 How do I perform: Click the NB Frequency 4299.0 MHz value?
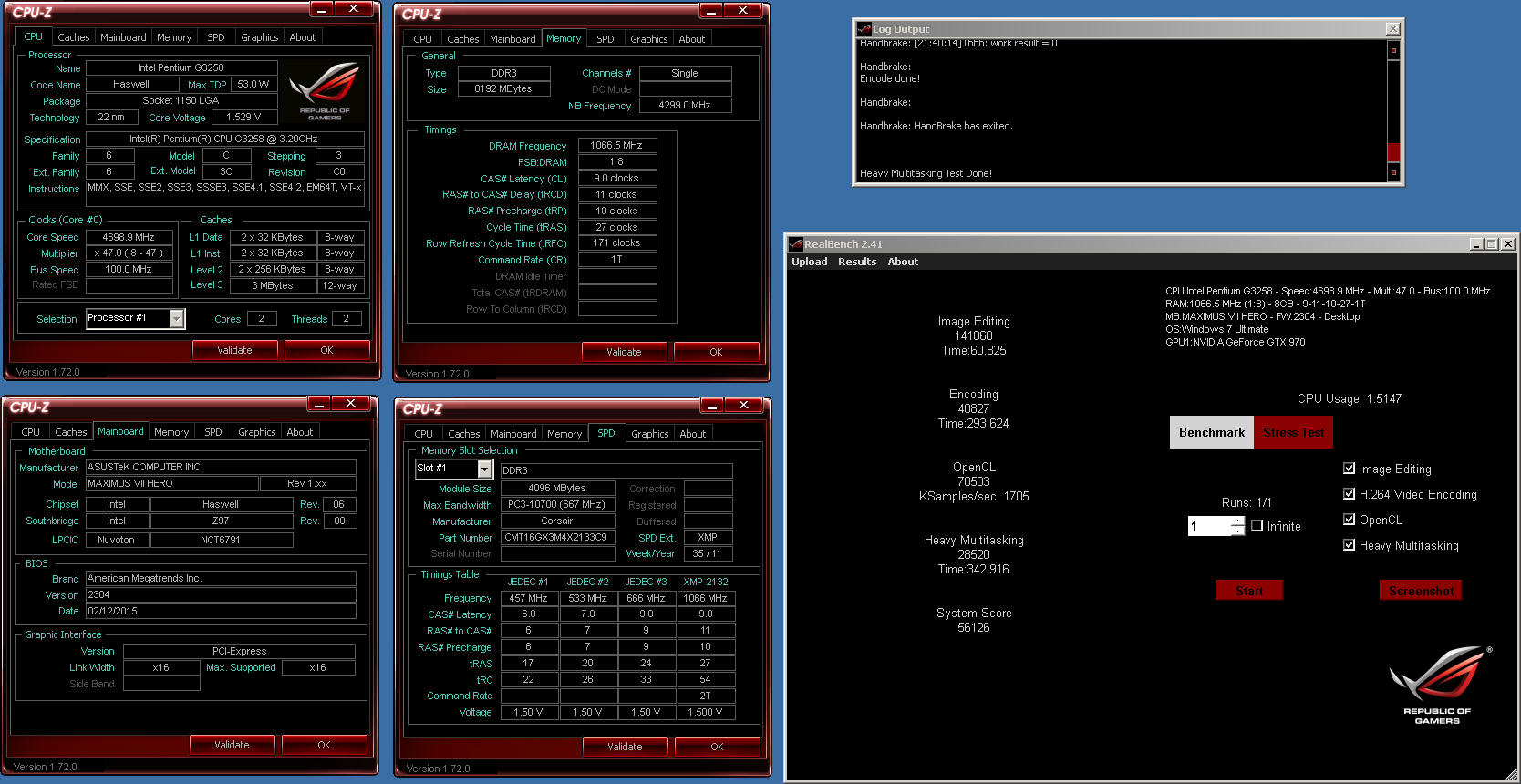[685, 105]
